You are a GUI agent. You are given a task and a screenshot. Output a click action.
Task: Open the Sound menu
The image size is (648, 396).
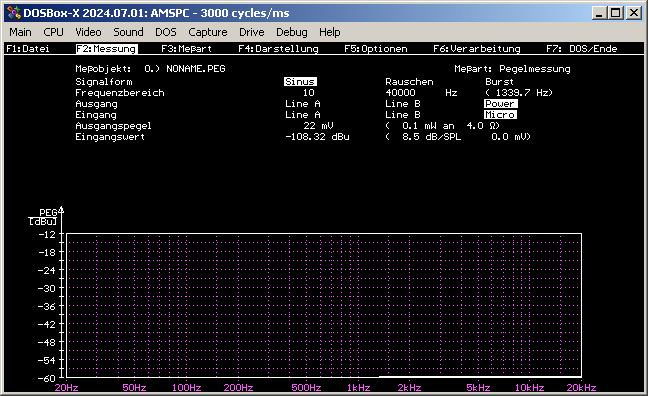(x=128, y=32)
